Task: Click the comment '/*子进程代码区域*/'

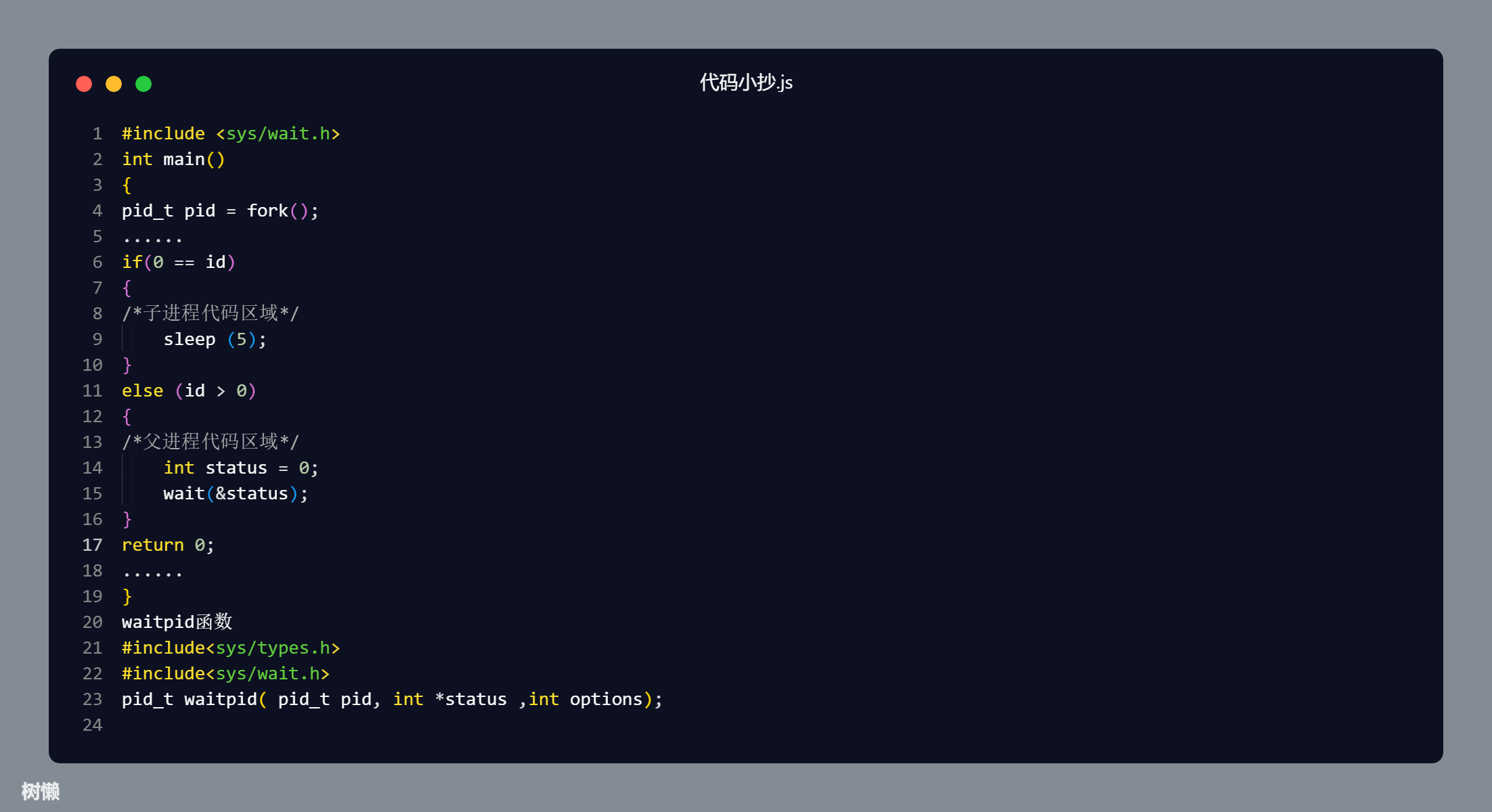Action: pyautogui.click(x=211, y=313)
